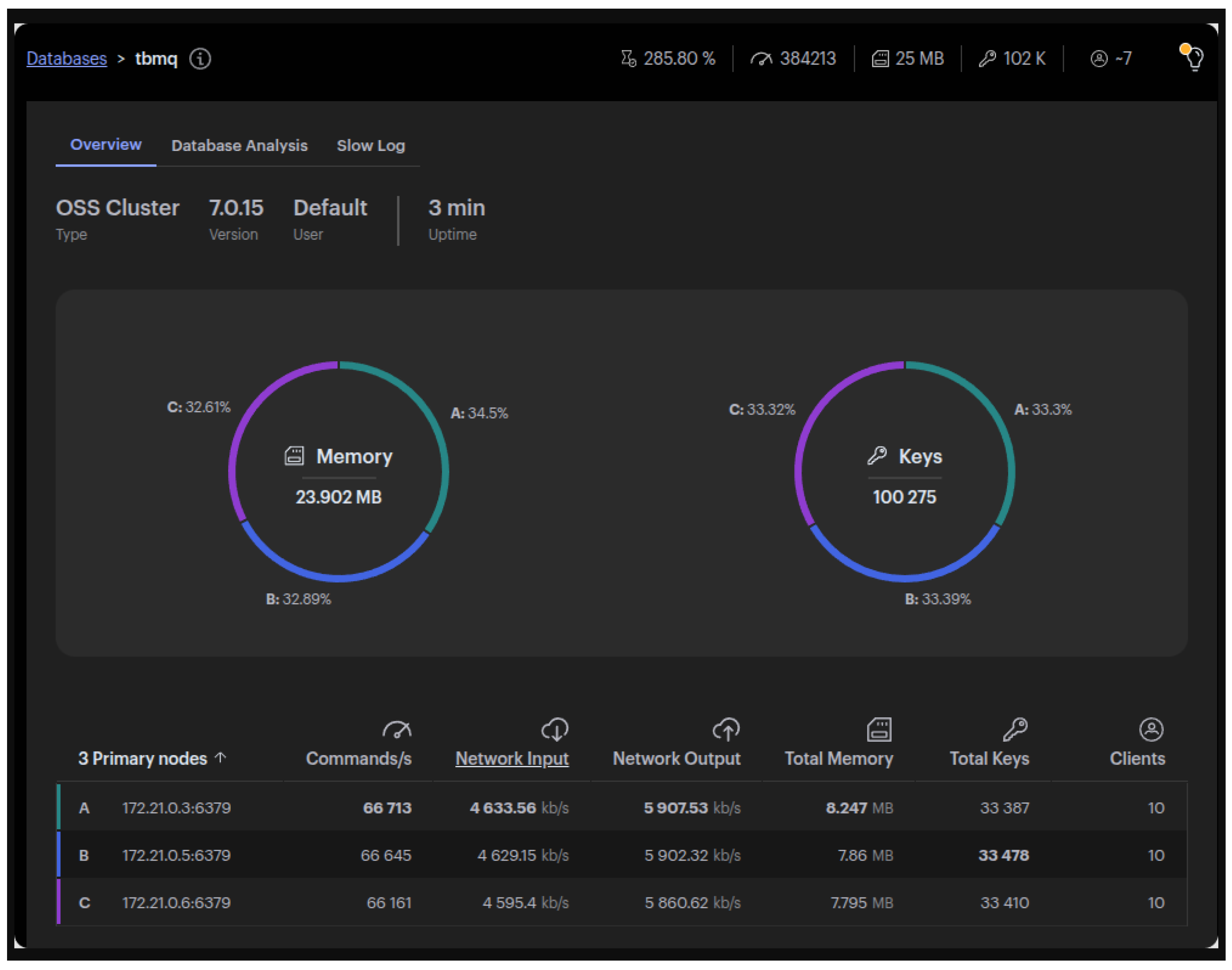
Task: Click the Total Memory column icon
Action: click(x=879, y=730)
